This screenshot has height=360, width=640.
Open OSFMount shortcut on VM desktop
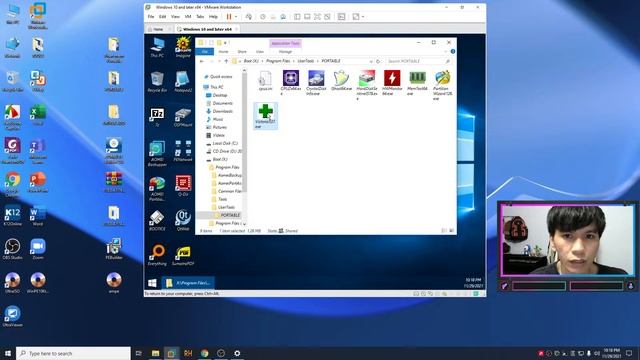tap(183, 118)
